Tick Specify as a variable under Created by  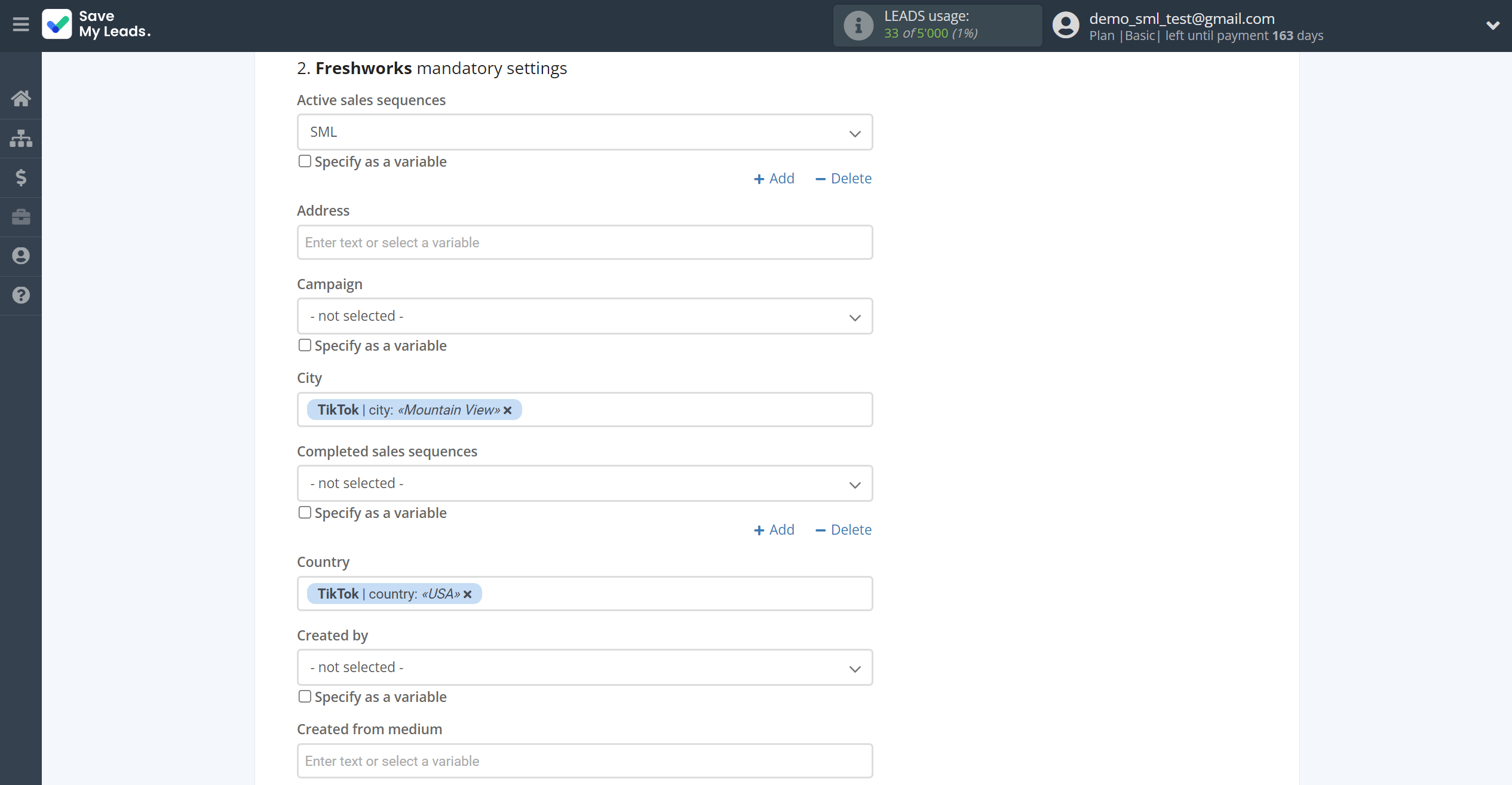305,697
